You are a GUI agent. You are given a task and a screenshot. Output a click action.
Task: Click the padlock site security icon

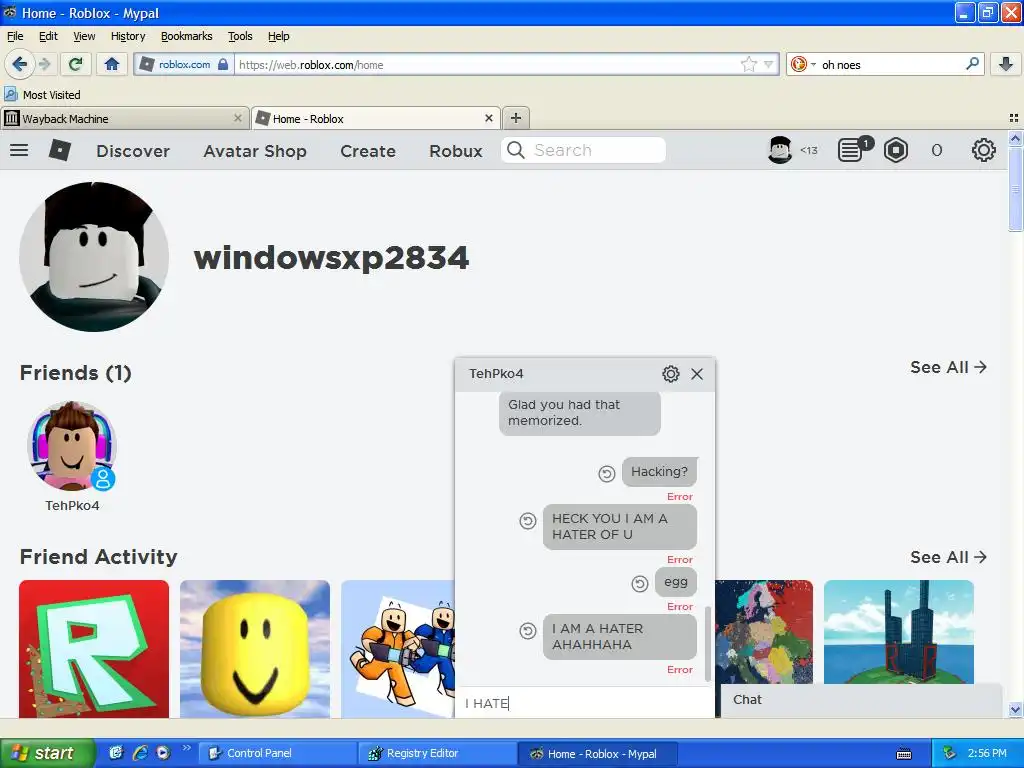pos(223,64)
